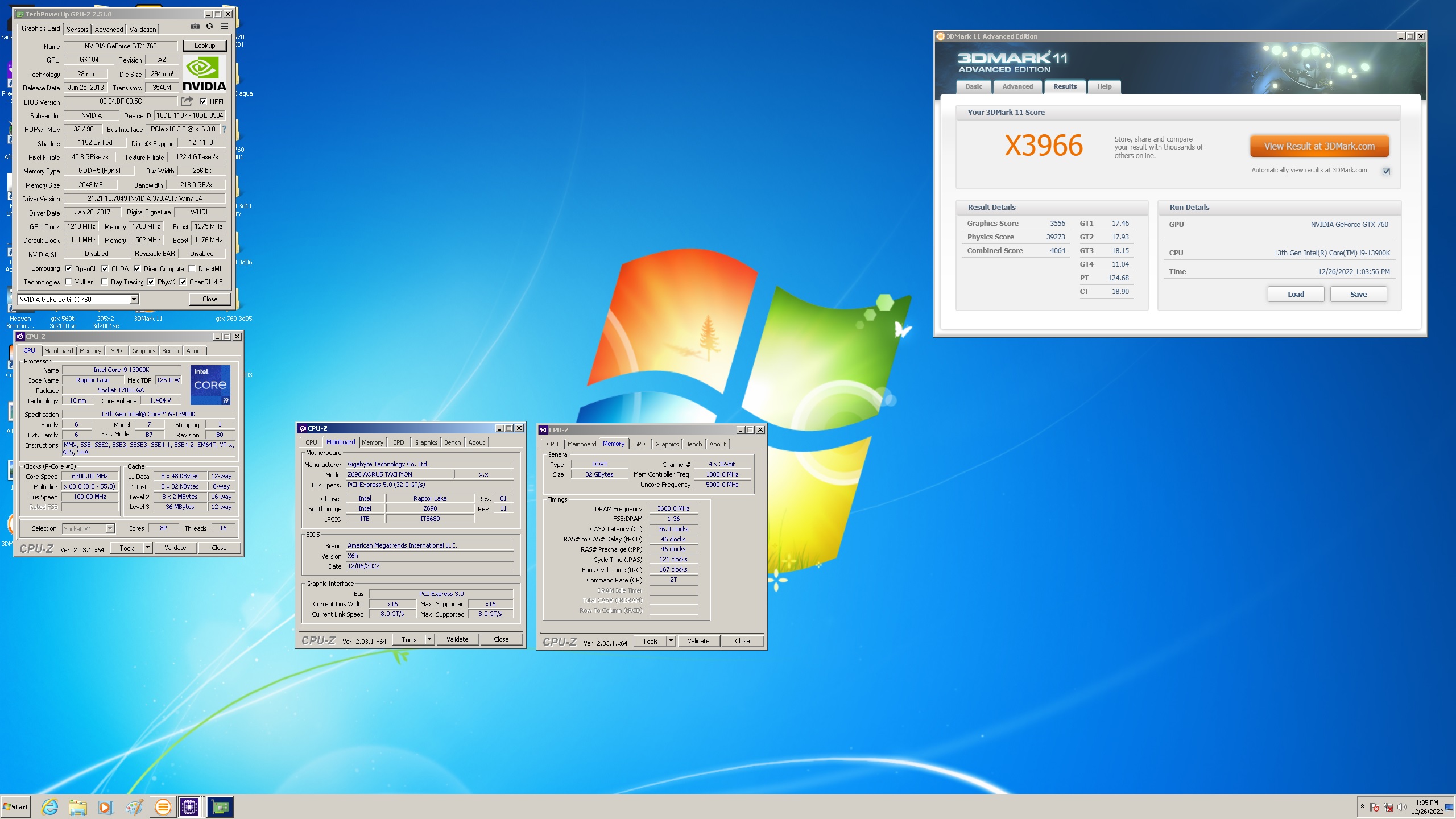Image resolution: width=1456 pixels, height=819 pixels.
Task: Click the 3DMark Save button
Action: tap(1358, 294)
